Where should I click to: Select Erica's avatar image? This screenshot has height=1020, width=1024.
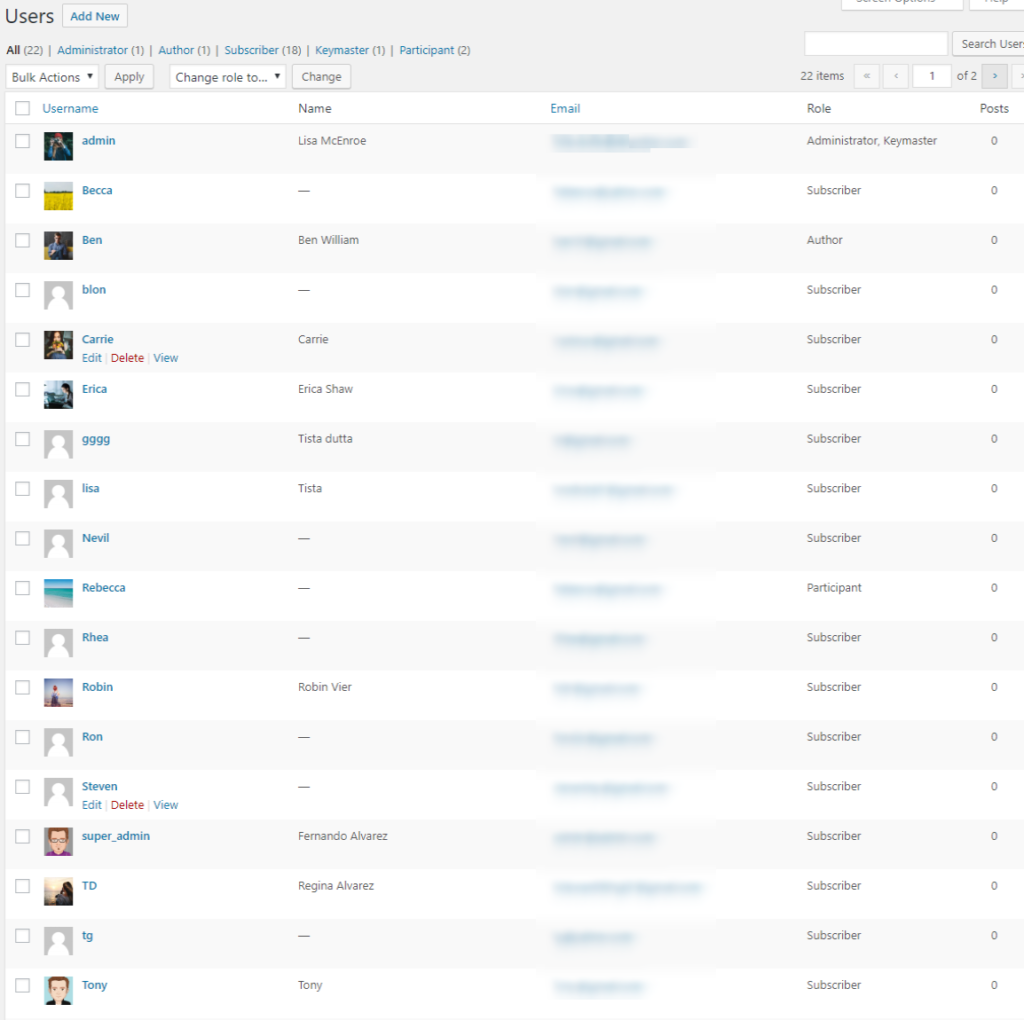click(x=57, y=396)
